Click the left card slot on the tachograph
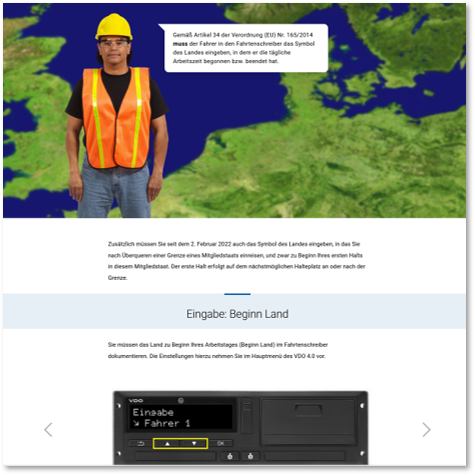Screen dimensions: 475x475 [x=175, y=456]
